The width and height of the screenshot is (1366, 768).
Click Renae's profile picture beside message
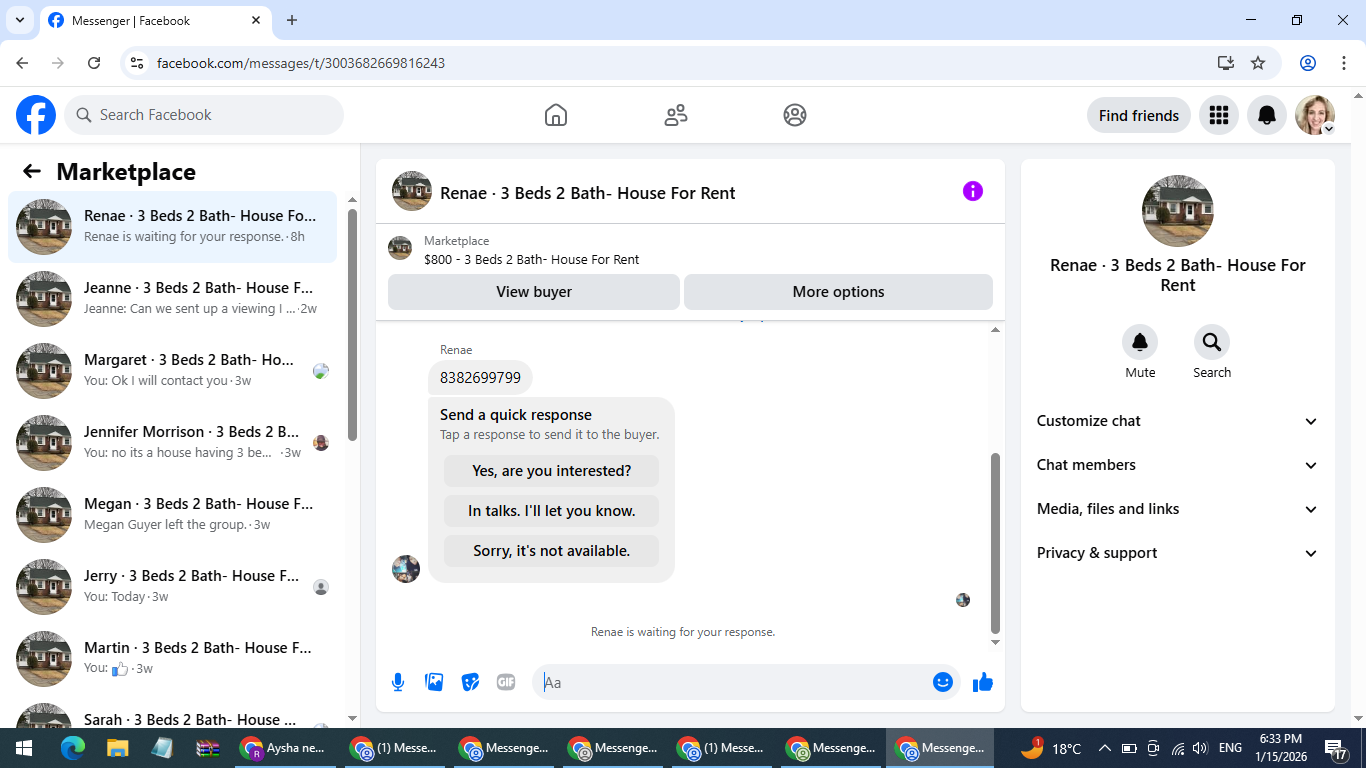point(406,569)
